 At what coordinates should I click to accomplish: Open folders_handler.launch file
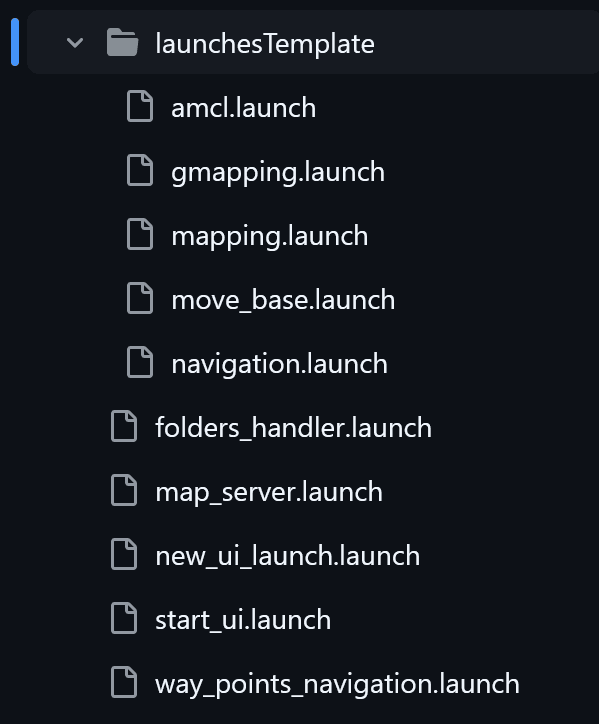tap(293, 428)
